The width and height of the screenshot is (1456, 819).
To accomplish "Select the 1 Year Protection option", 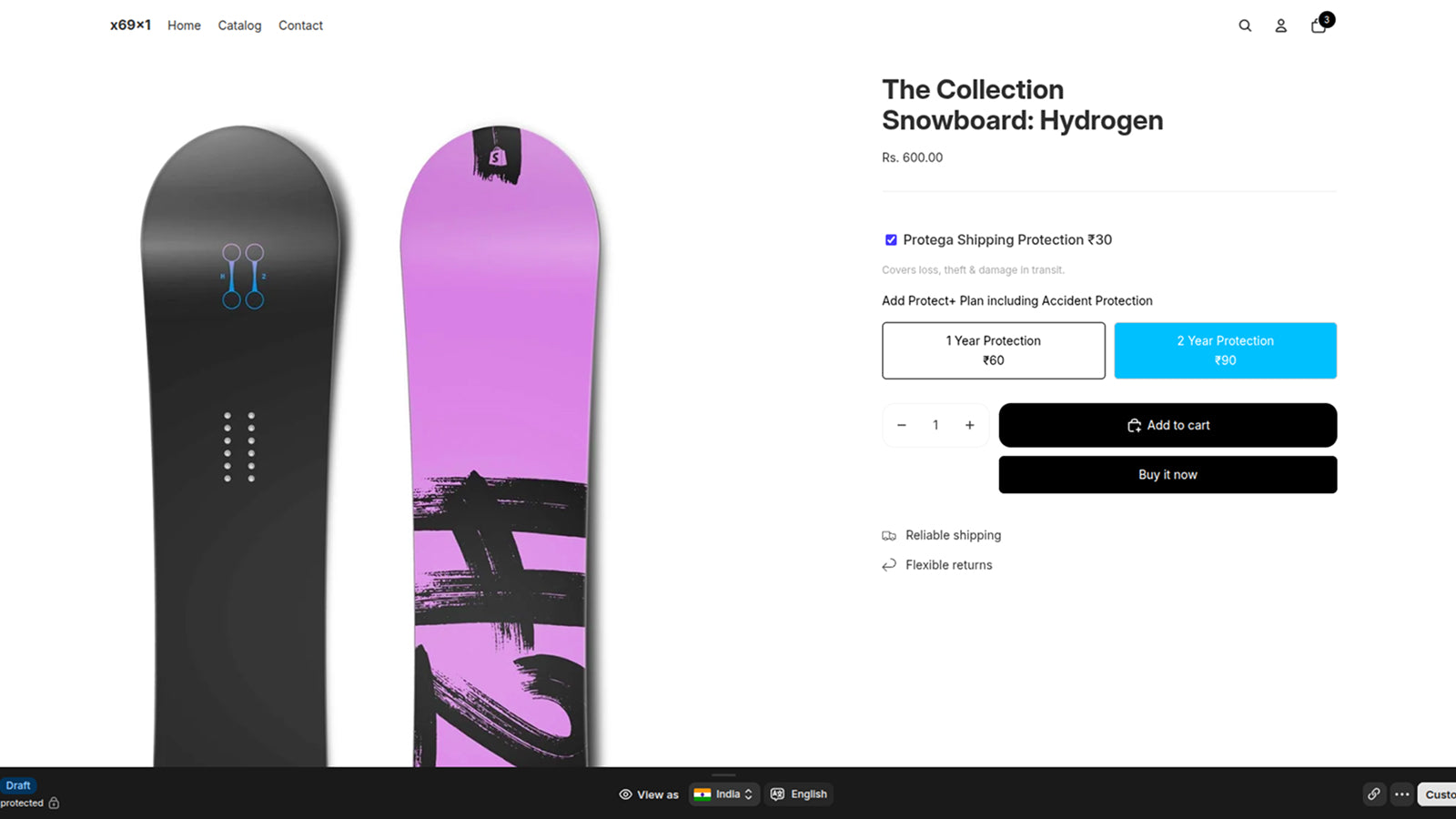I will [993, 350].
